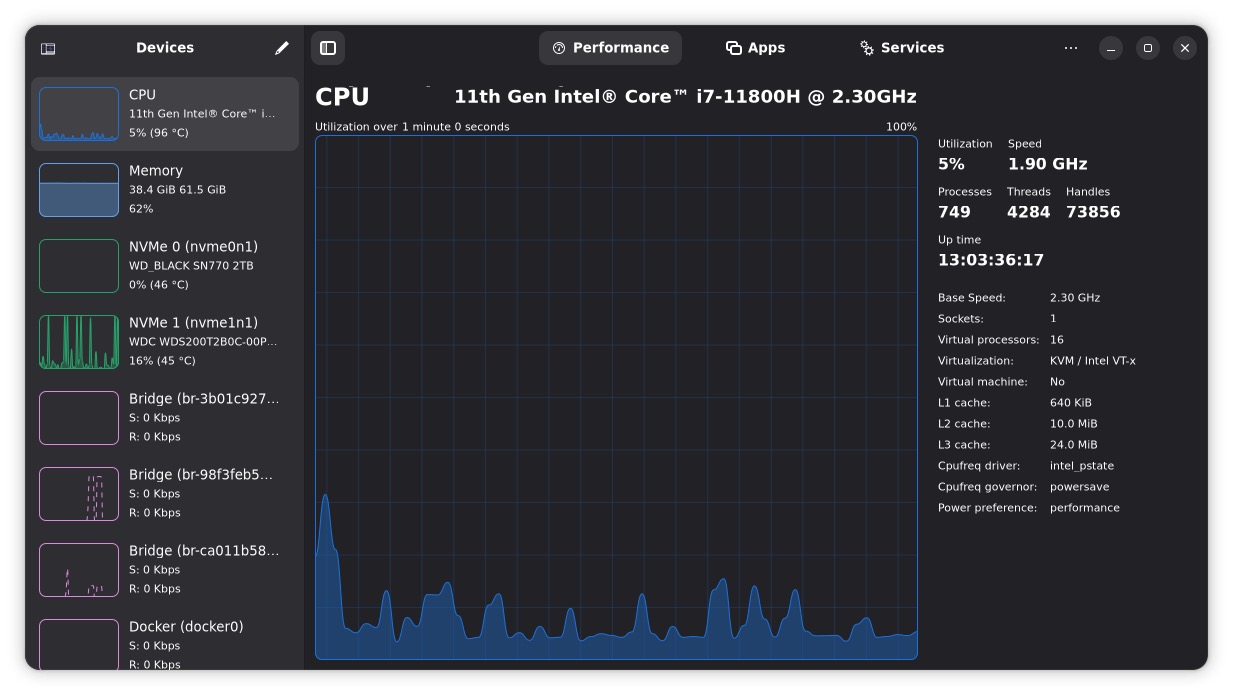Open the Services tab
The width and height of the screenshot is (1233, 695).
click(901, 48)
